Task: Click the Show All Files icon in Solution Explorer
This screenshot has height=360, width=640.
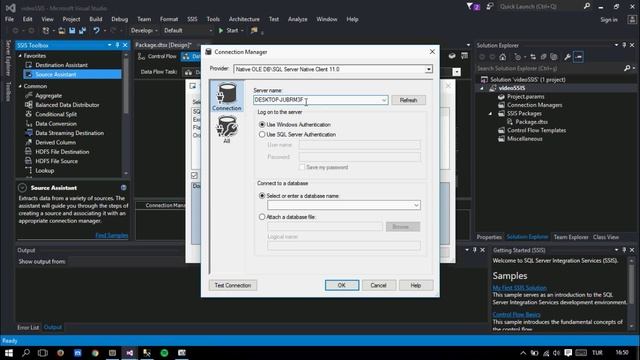Action: 554,57
